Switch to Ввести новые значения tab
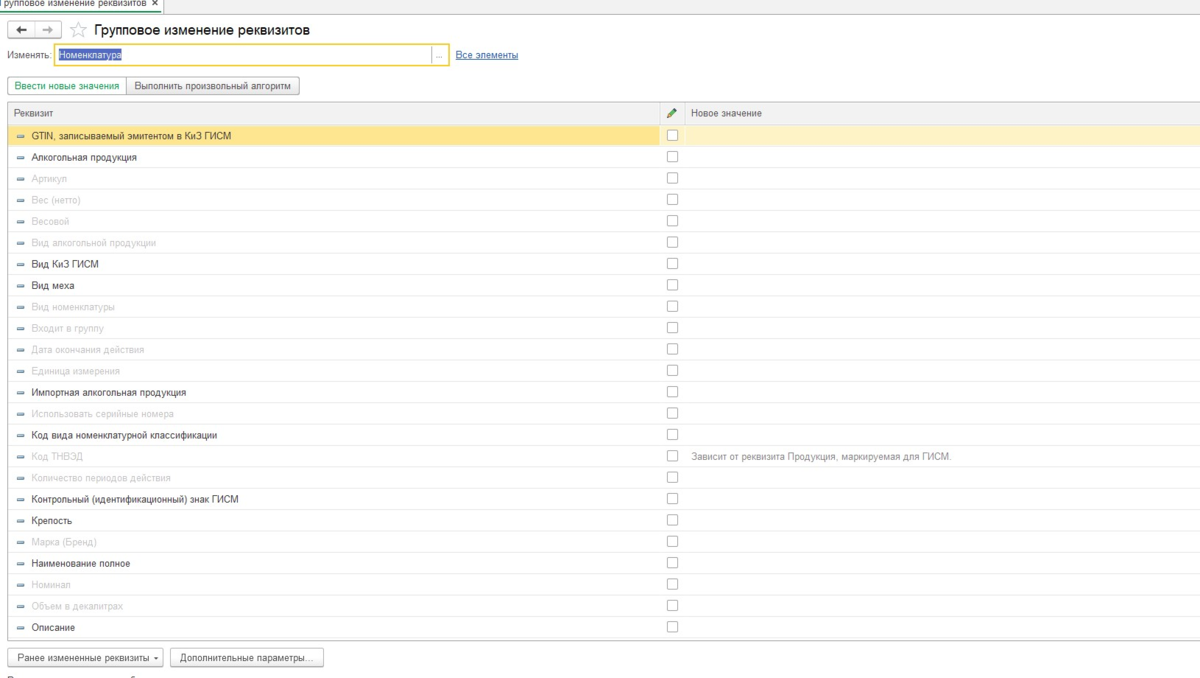Screen dimensions: 1200x678 [66, 86]
